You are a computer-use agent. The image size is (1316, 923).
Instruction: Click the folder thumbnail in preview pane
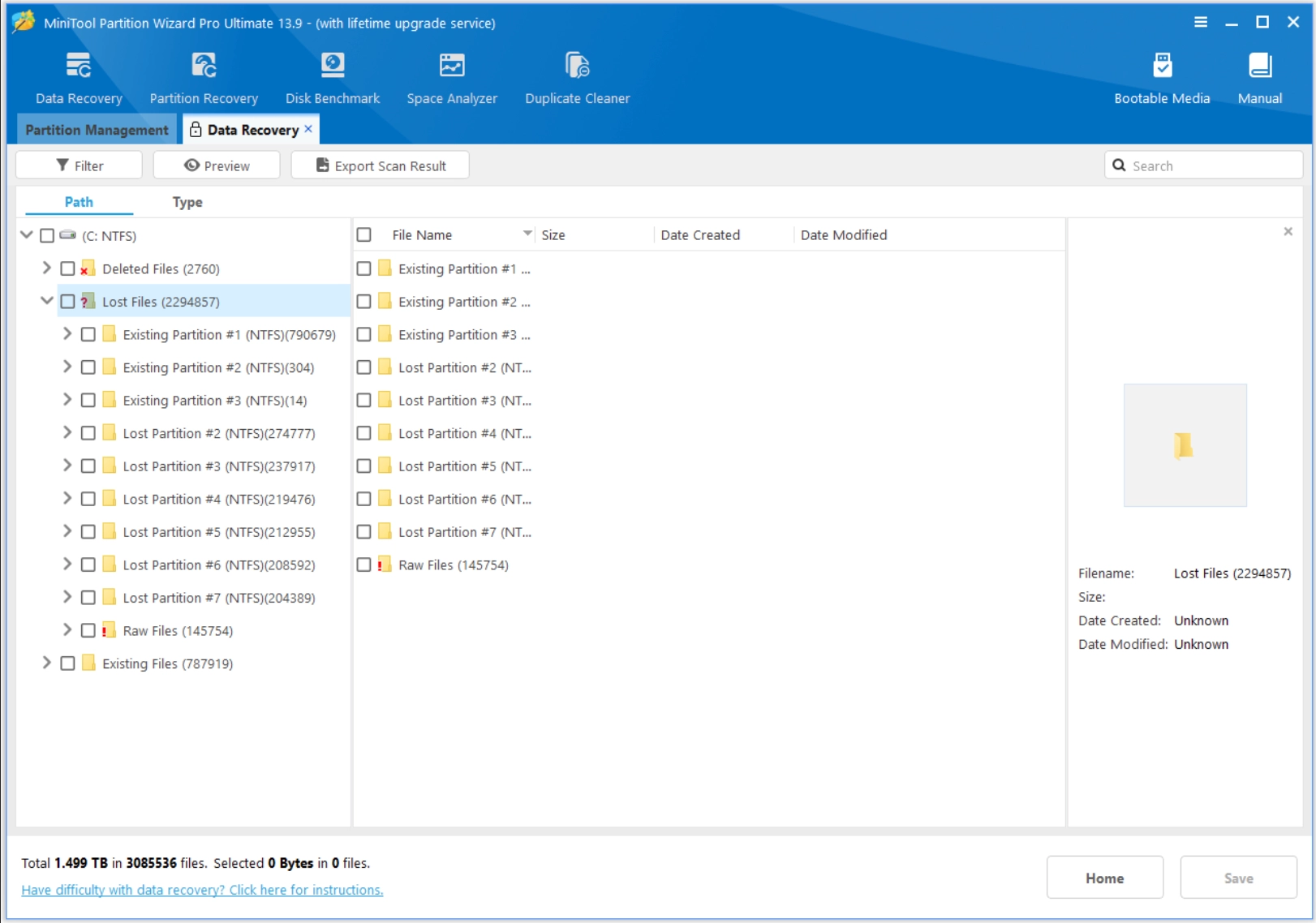tap(1185, 445)
